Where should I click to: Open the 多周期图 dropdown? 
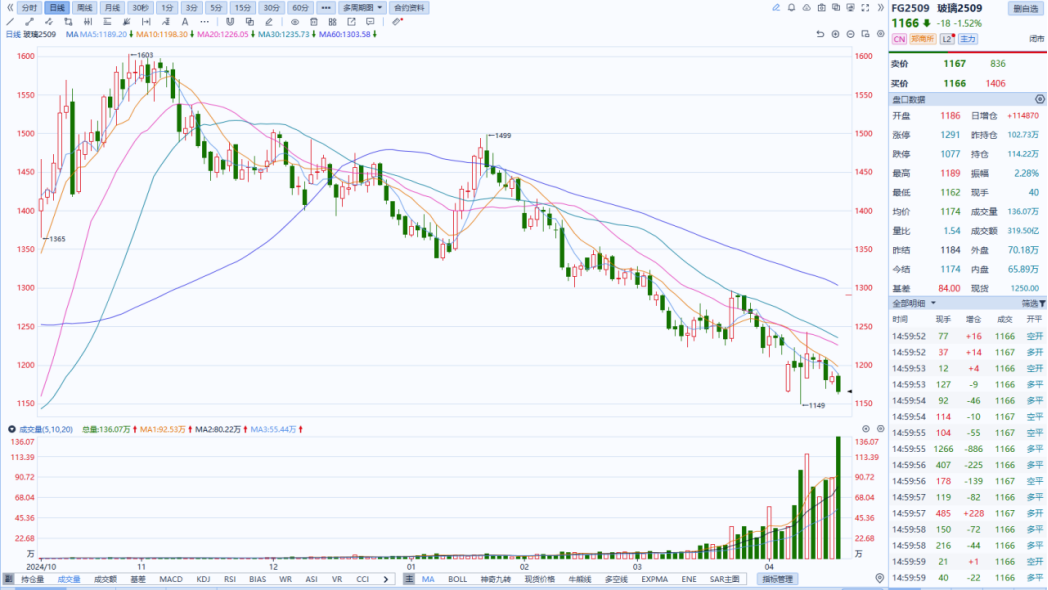click(362, 7)
